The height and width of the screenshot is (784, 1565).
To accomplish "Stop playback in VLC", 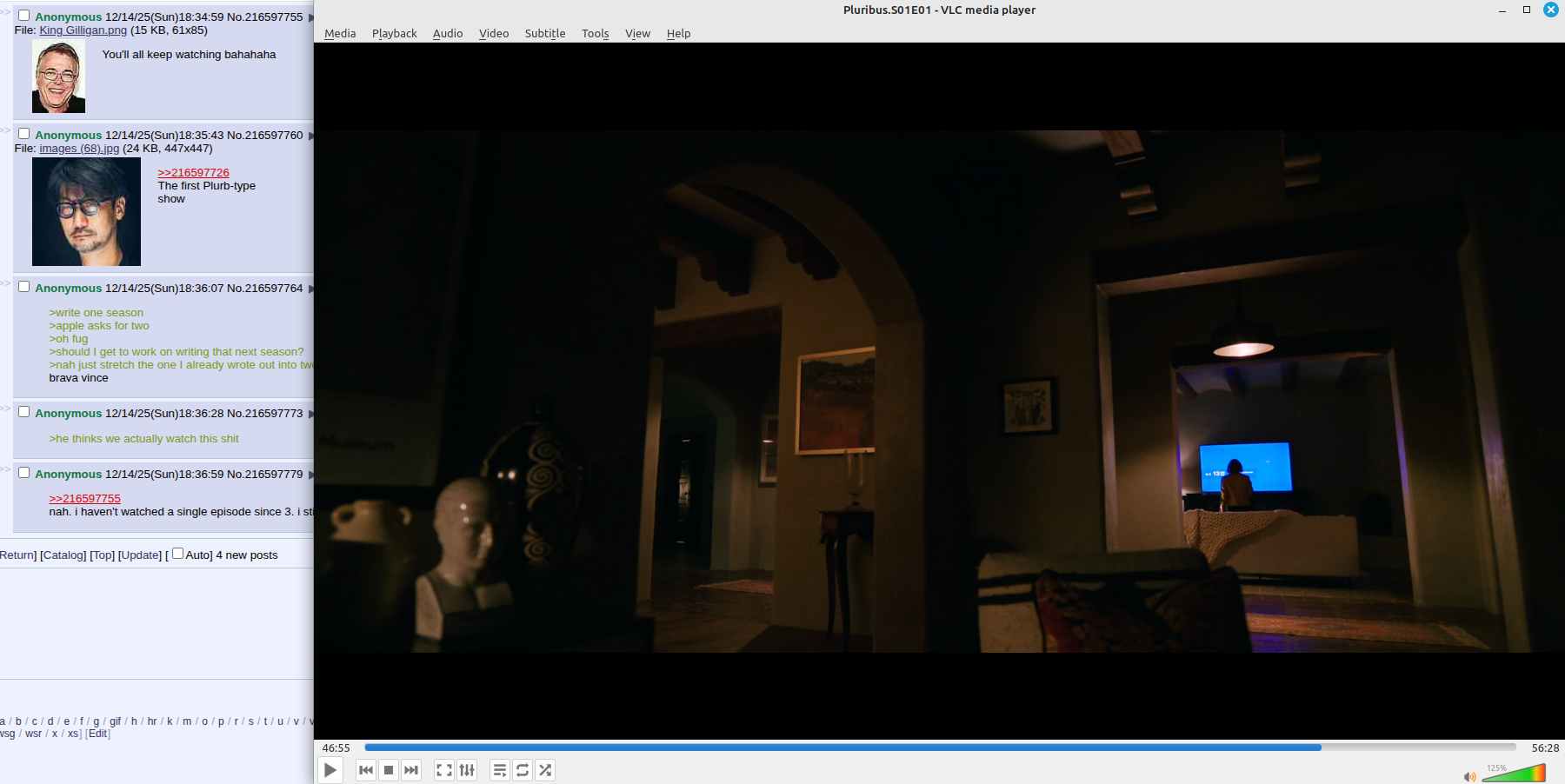I will pyautogui.click(x=389, y=770).
